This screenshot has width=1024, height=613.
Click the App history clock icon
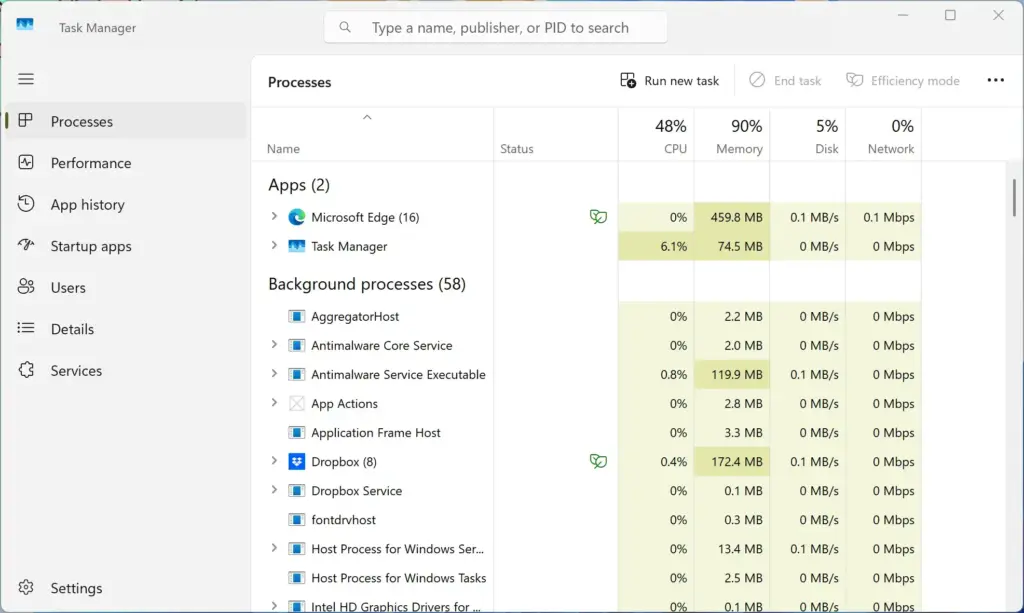tap(25, 204)
